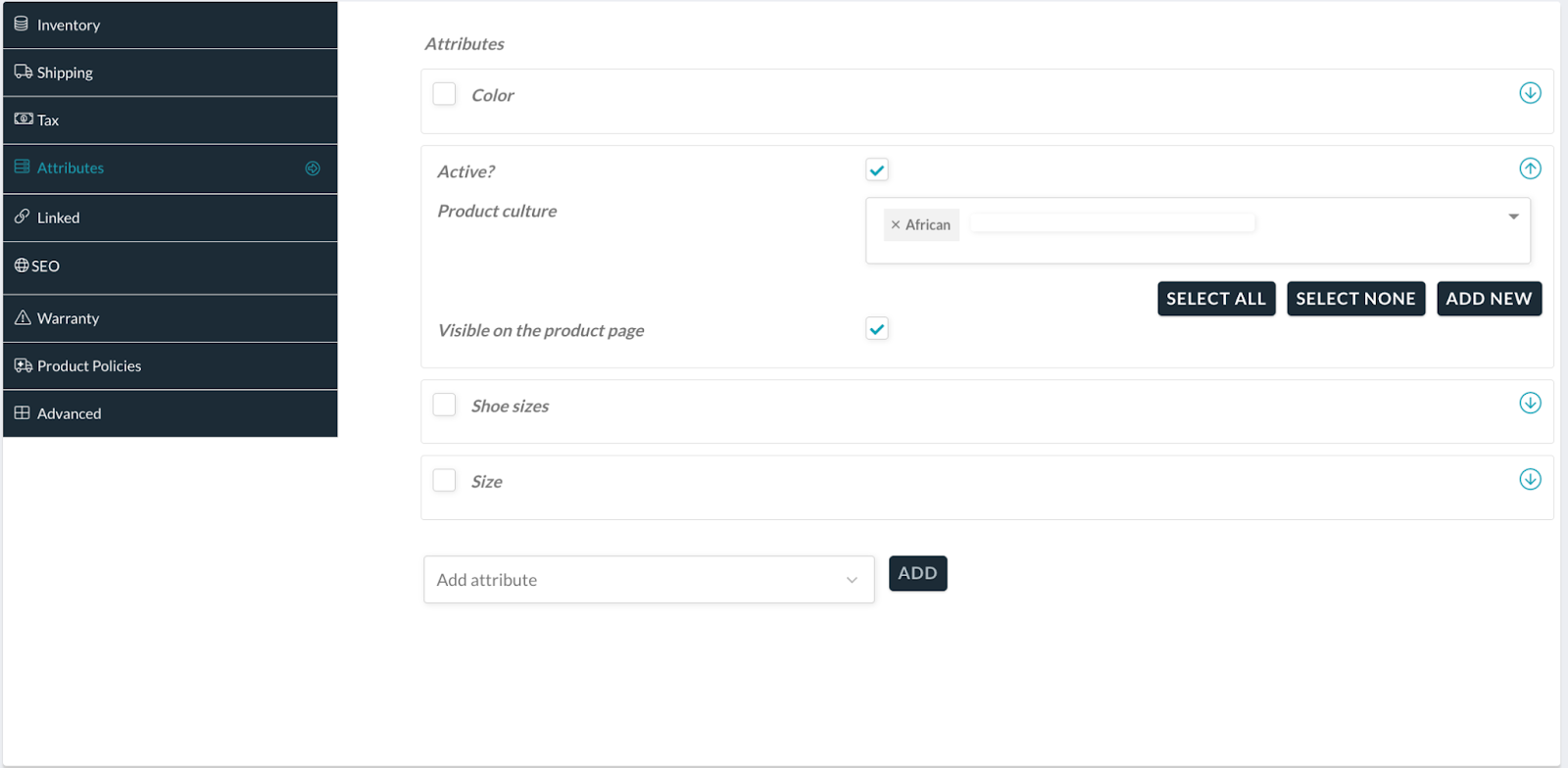Tick the Shoe sizes checkbox
1568x768 pixels.
coord(444,405)
